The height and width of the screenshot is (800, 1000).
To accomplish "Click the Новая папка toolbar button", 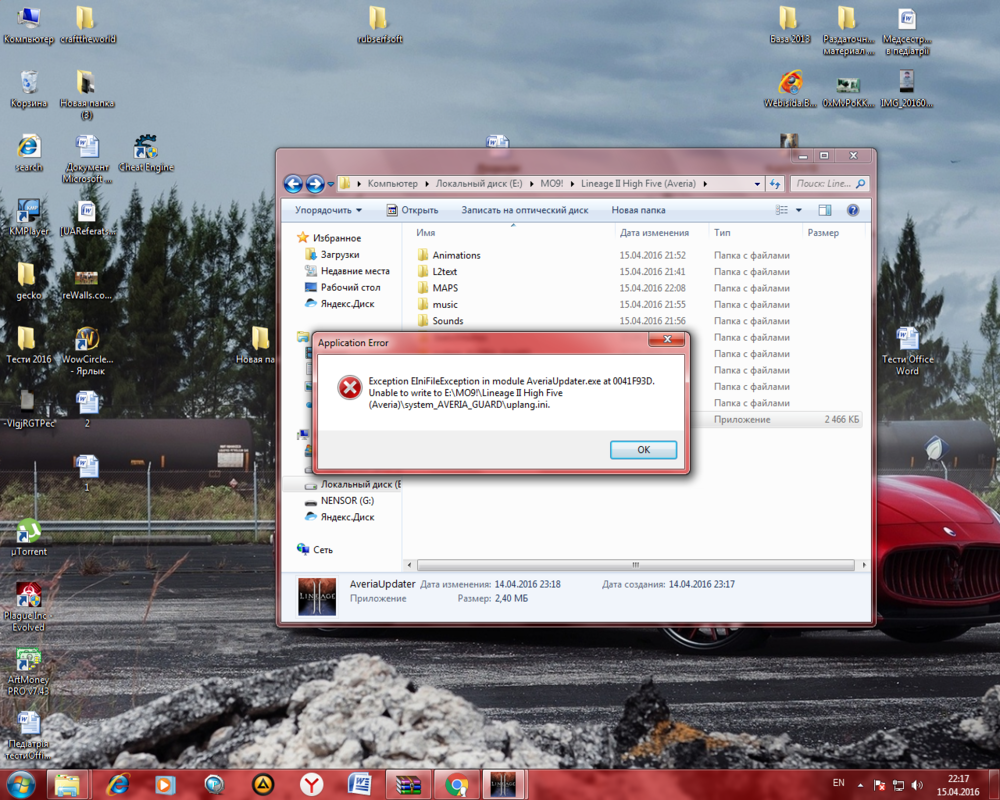I will click(x=638, y=210).
